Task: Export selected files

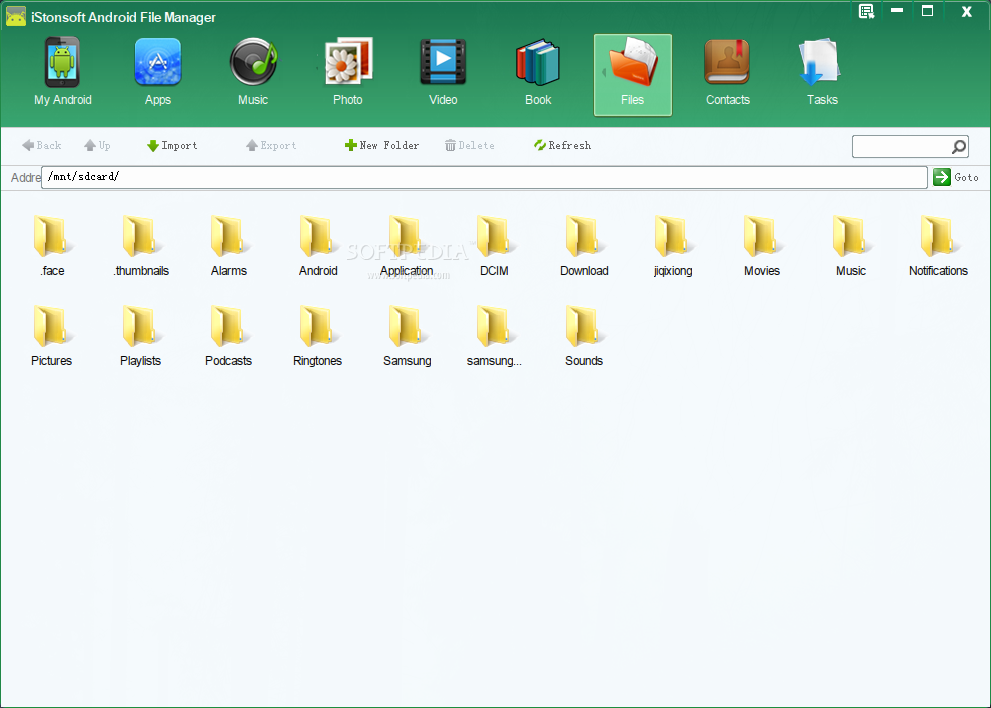Action: (x=271, y=145)
